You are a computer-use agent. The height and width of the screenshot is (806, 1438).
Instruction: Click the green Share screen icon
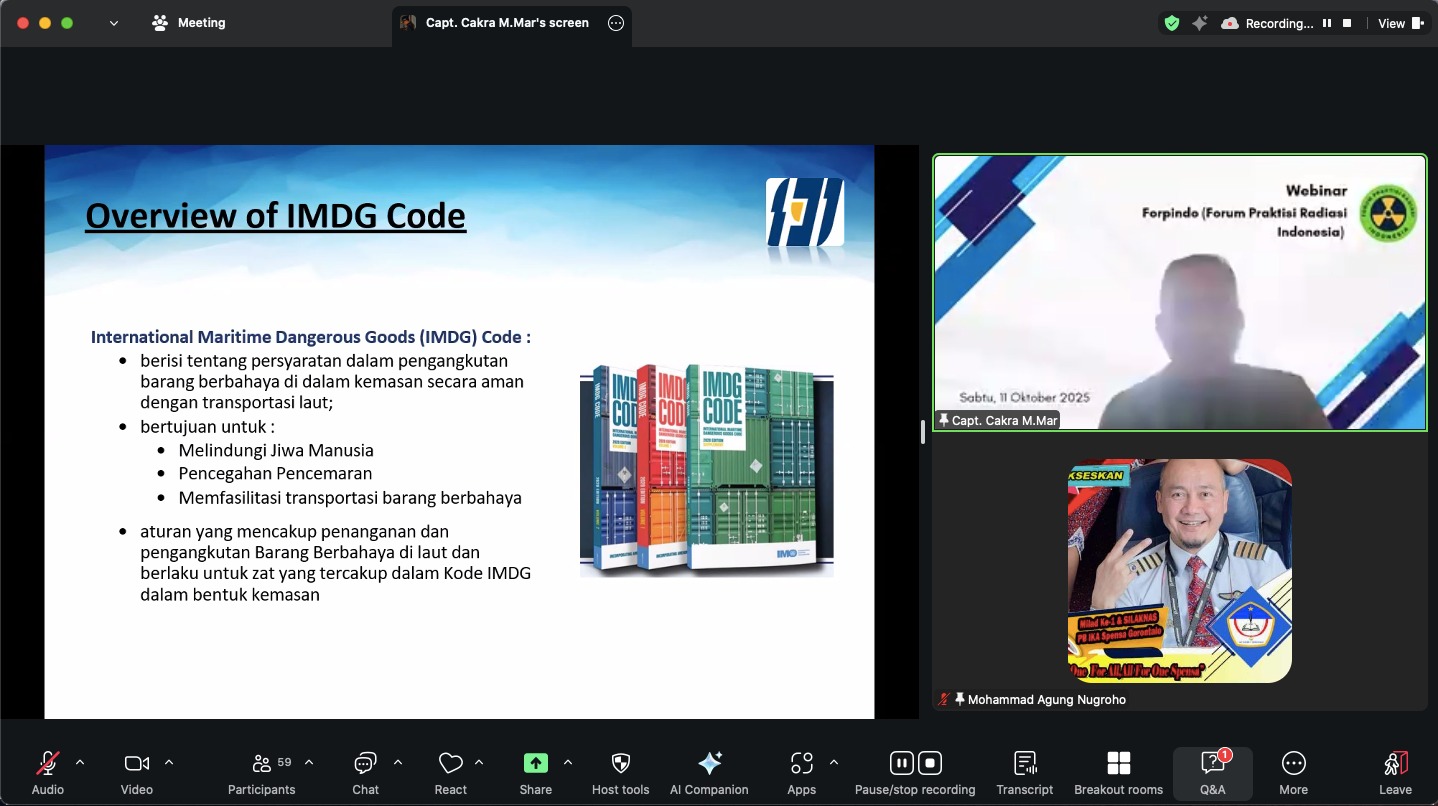(x=535, y=764)
